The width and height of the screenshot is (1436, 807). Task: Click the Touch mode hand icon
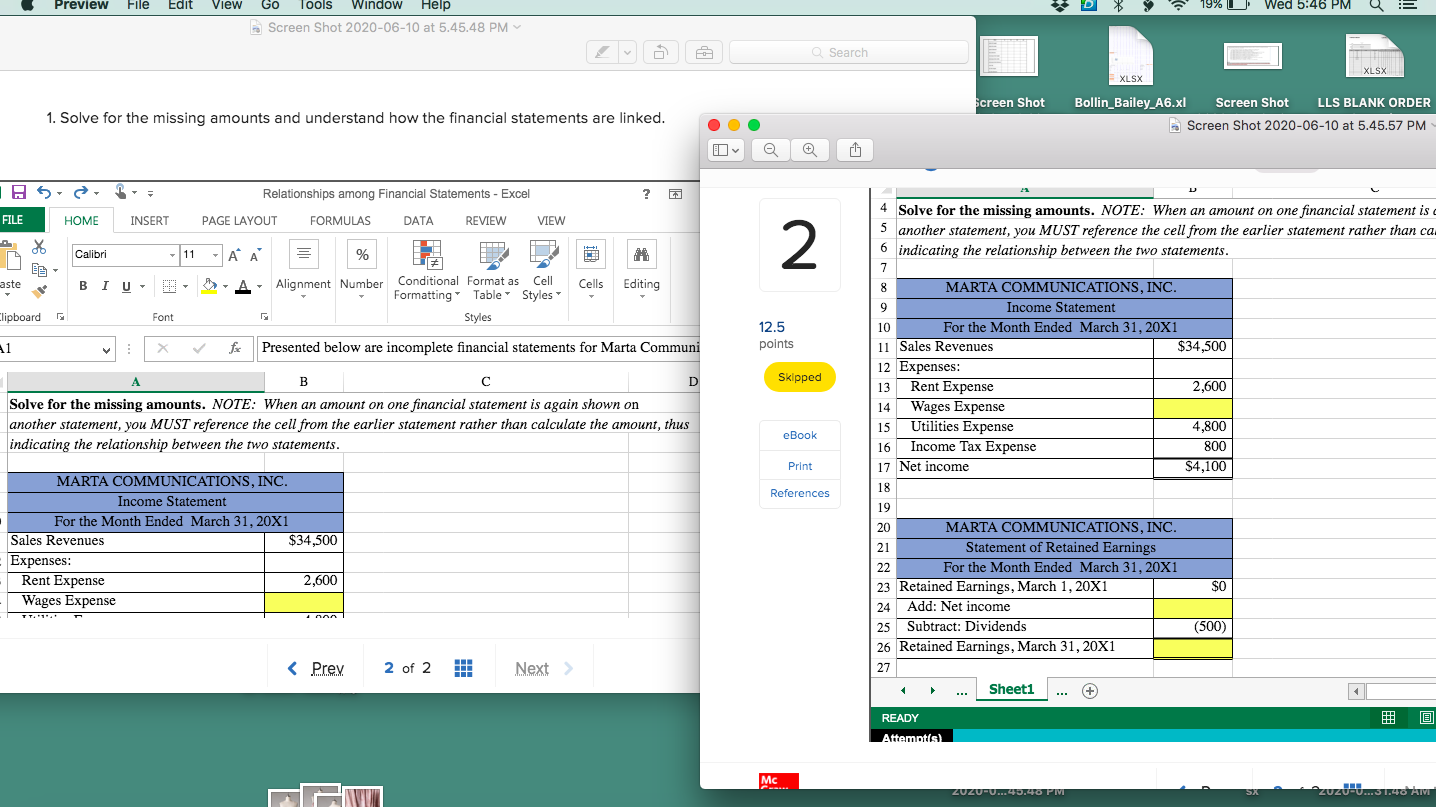click(122, 192)
